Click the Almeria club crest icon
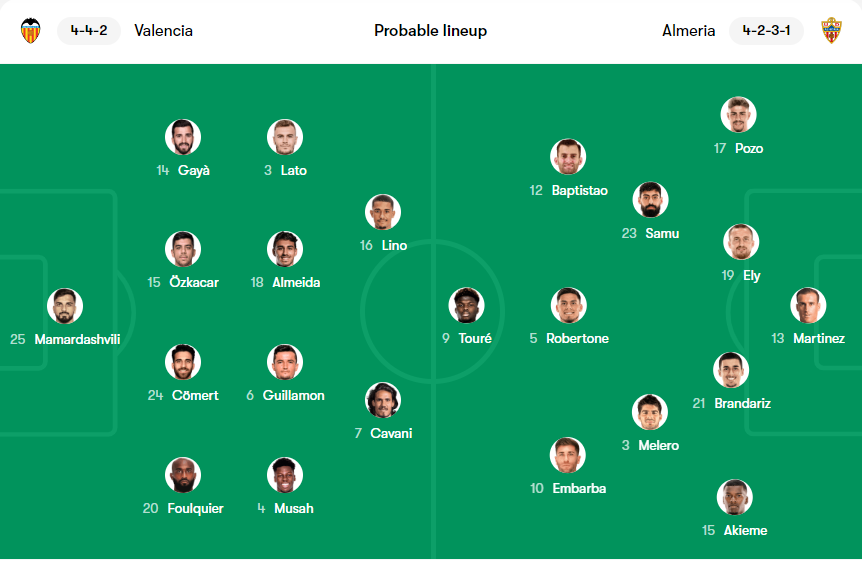The height and width of the screenshot is (562, 862). click(x=831, y=30)
